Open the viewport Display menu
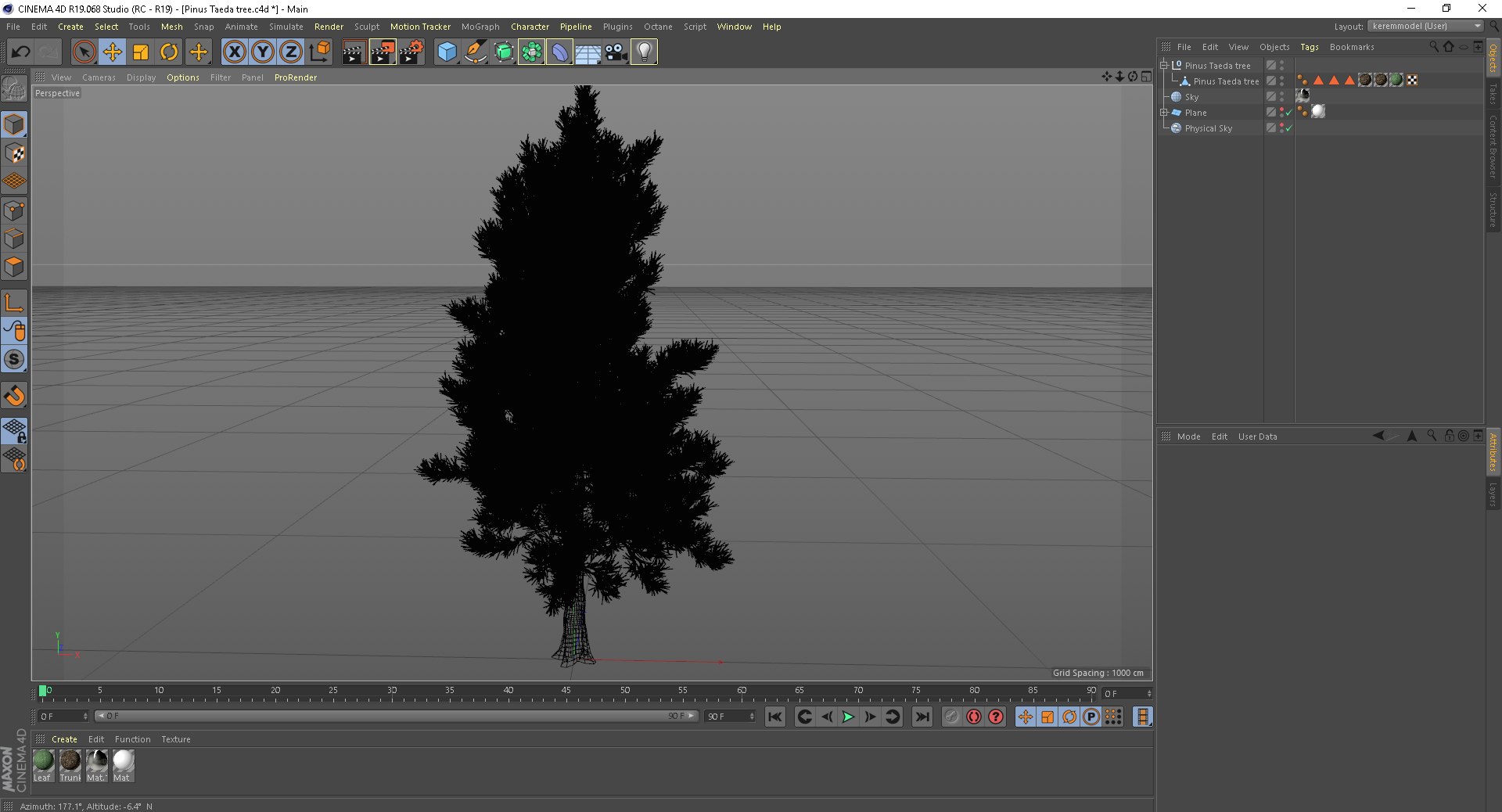 coord(141,77)
